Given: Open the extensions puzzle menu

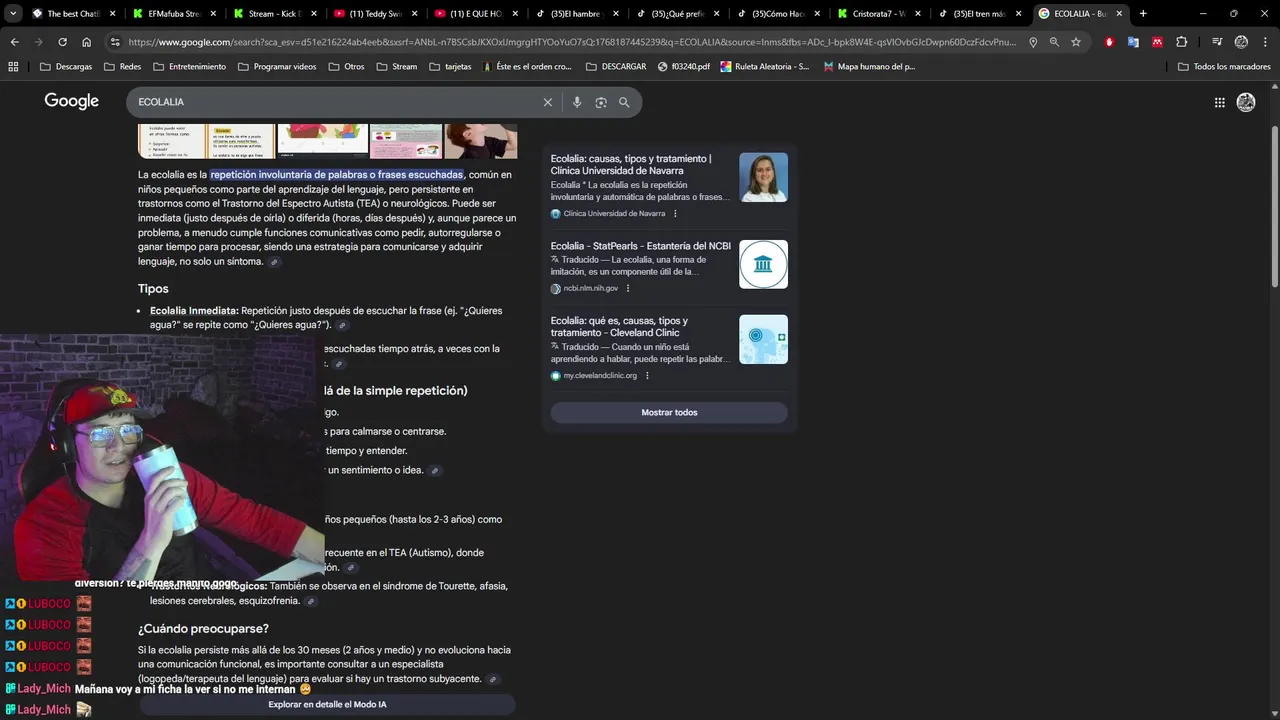Looking at the screenshot, I should 1182,42.
